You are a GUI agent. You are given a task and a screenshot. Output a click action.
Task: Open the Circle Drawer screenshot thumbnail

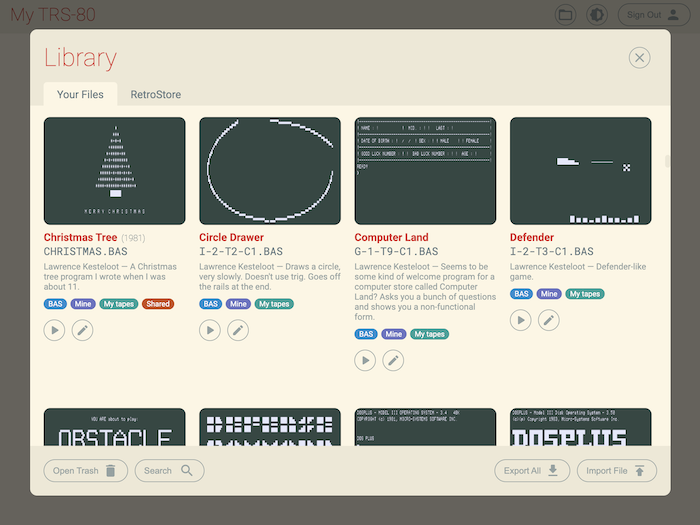tap(270, 171)
